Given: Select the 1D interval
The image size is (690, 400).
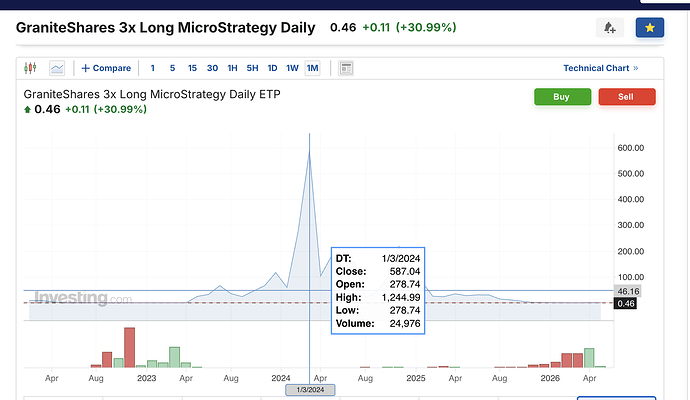Looking at the screenshot, I should (x=272, y=68).
